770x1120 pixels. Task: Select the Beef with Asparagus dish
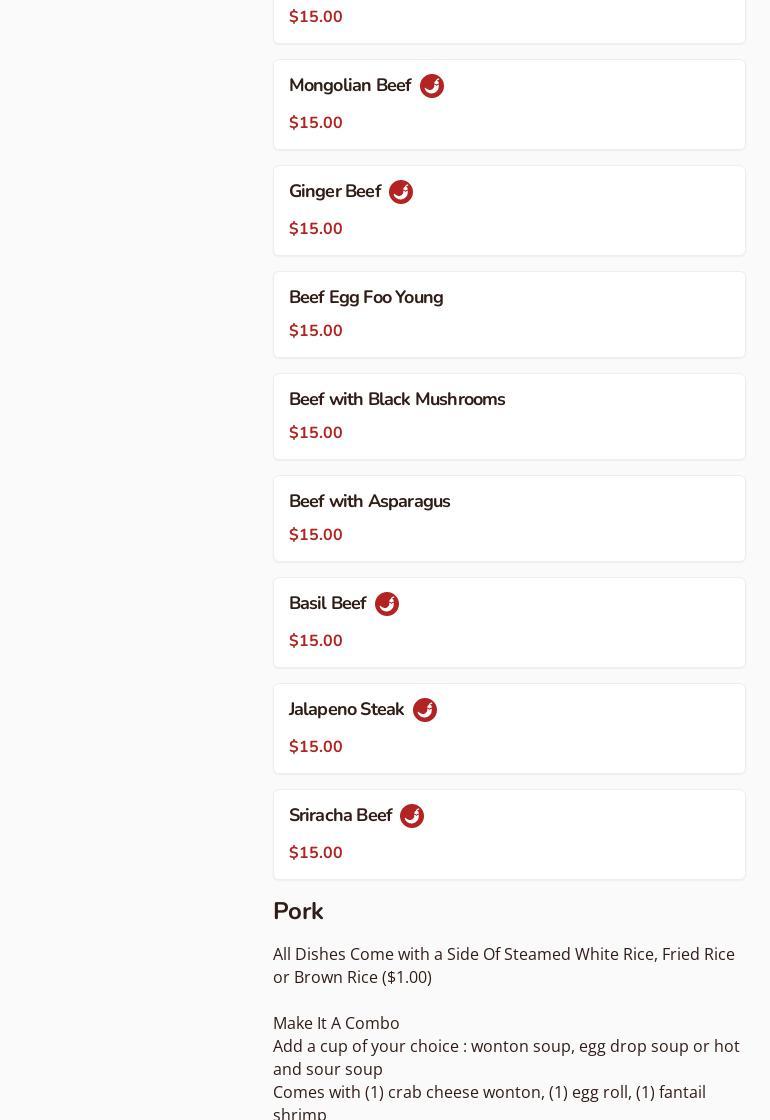[x=369, y=502]
